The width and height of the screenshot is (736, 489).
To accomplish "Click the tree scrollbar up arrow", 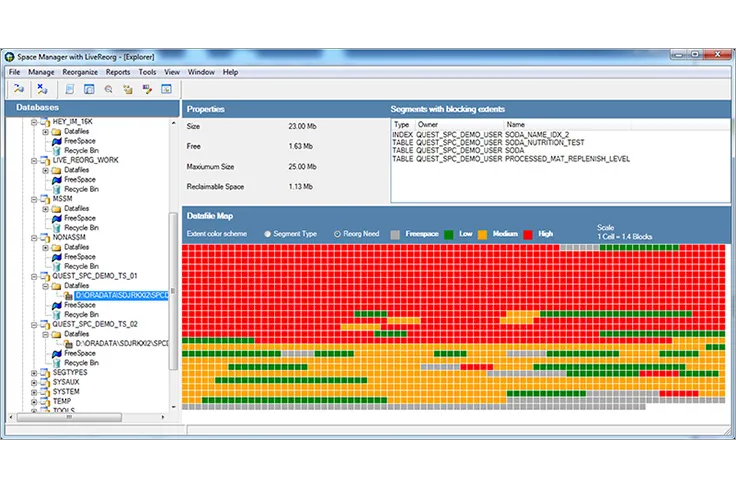I will [174, 123].
